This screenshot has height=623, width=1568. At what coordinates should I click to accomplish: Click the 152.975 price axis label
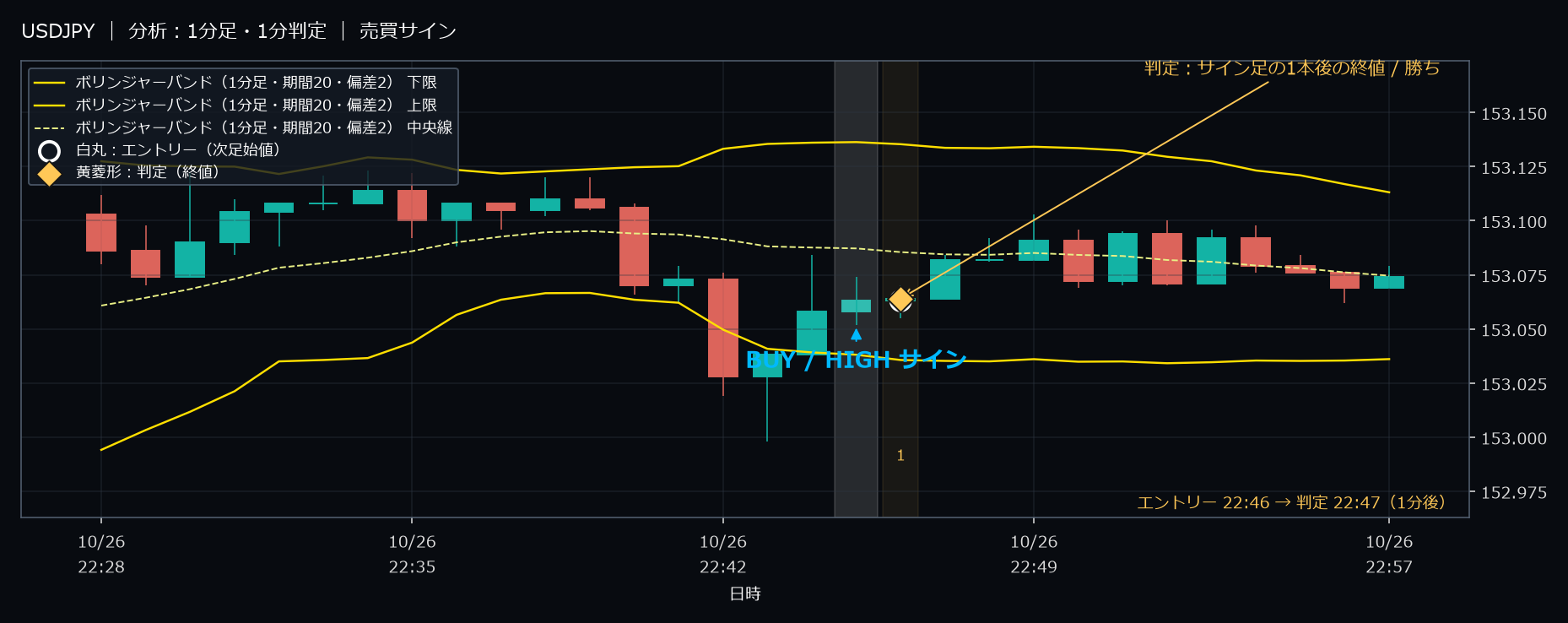tap(1514, 492)
